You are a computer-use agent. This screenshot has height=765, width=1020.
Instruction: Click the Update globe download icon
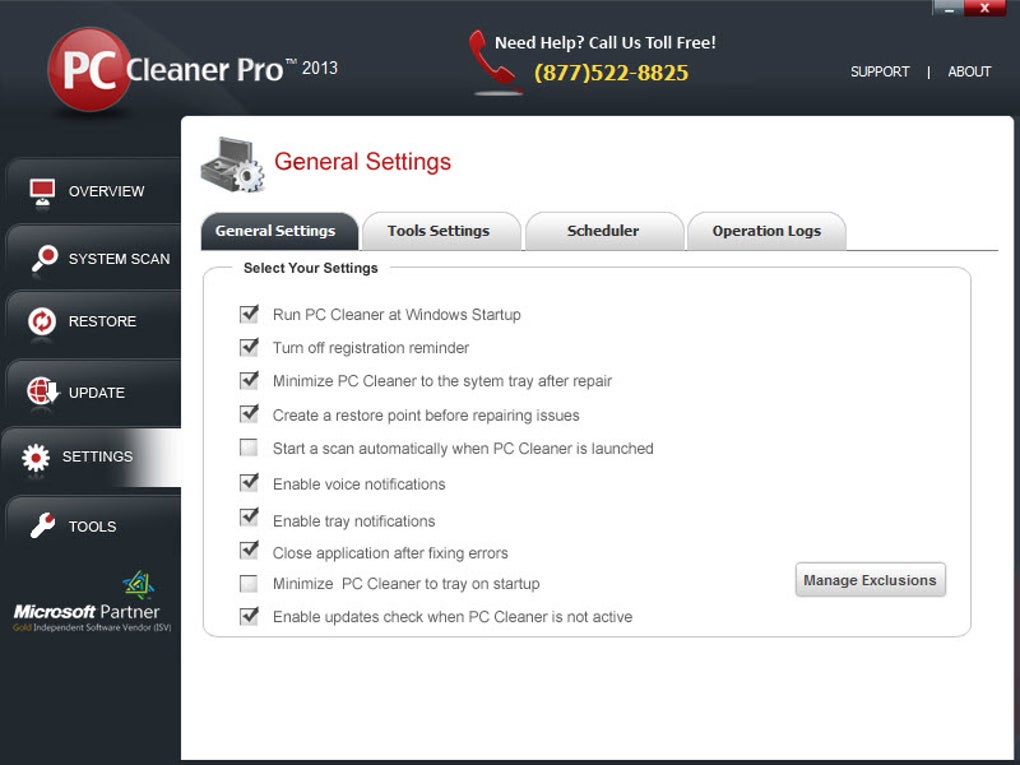[43, 391]
